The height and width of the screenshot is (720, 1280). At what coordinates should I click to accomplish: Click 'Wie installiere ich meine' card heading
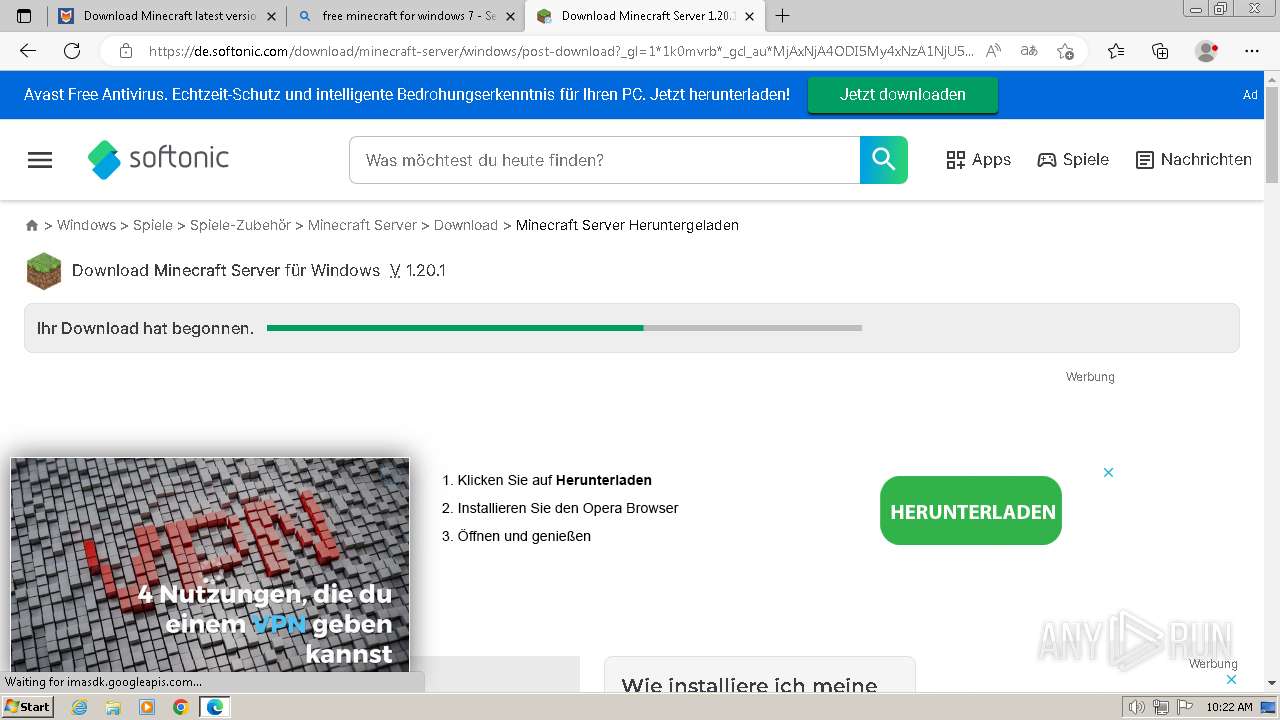(x=749, y=685)
